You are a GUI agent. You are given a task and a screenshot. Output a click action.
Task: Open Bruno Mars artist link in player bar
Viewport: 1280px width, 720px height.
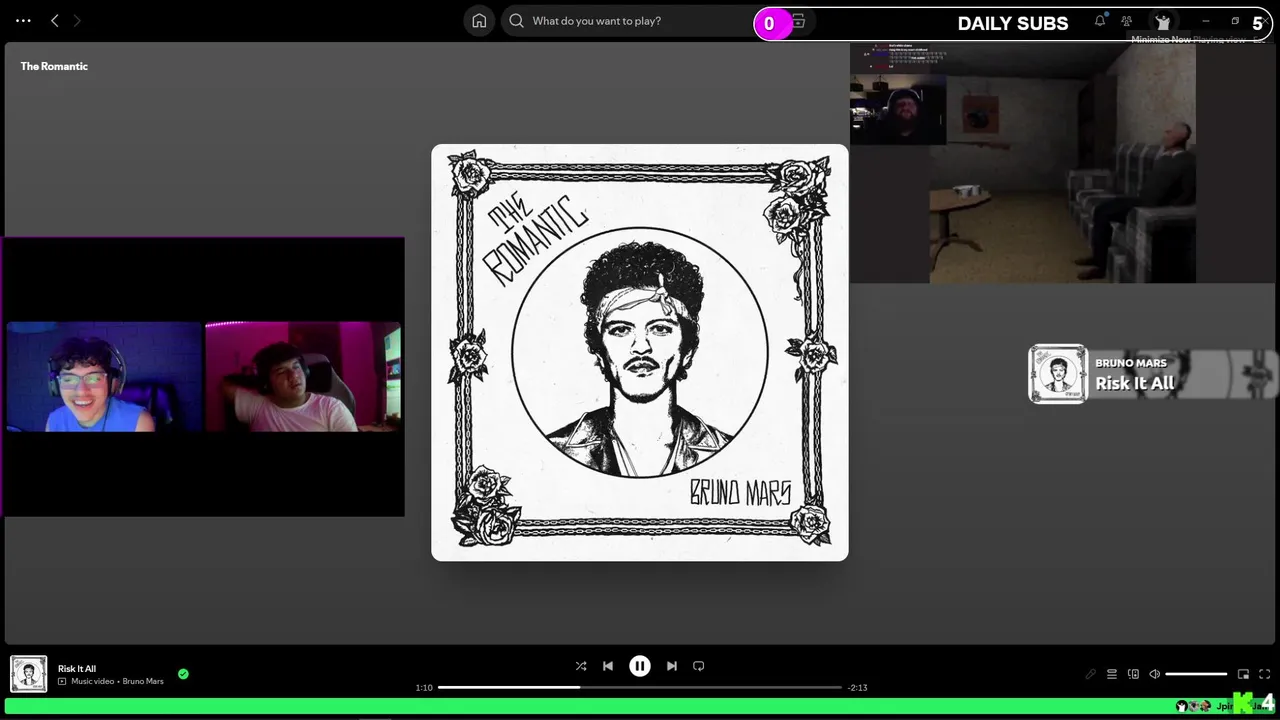143,681
